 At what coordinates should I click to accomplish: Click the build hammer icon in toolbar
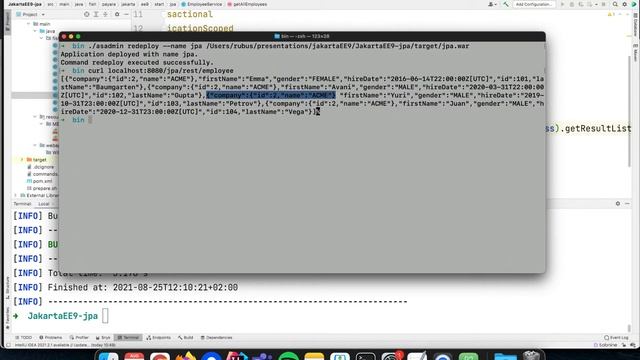(506, 4)
